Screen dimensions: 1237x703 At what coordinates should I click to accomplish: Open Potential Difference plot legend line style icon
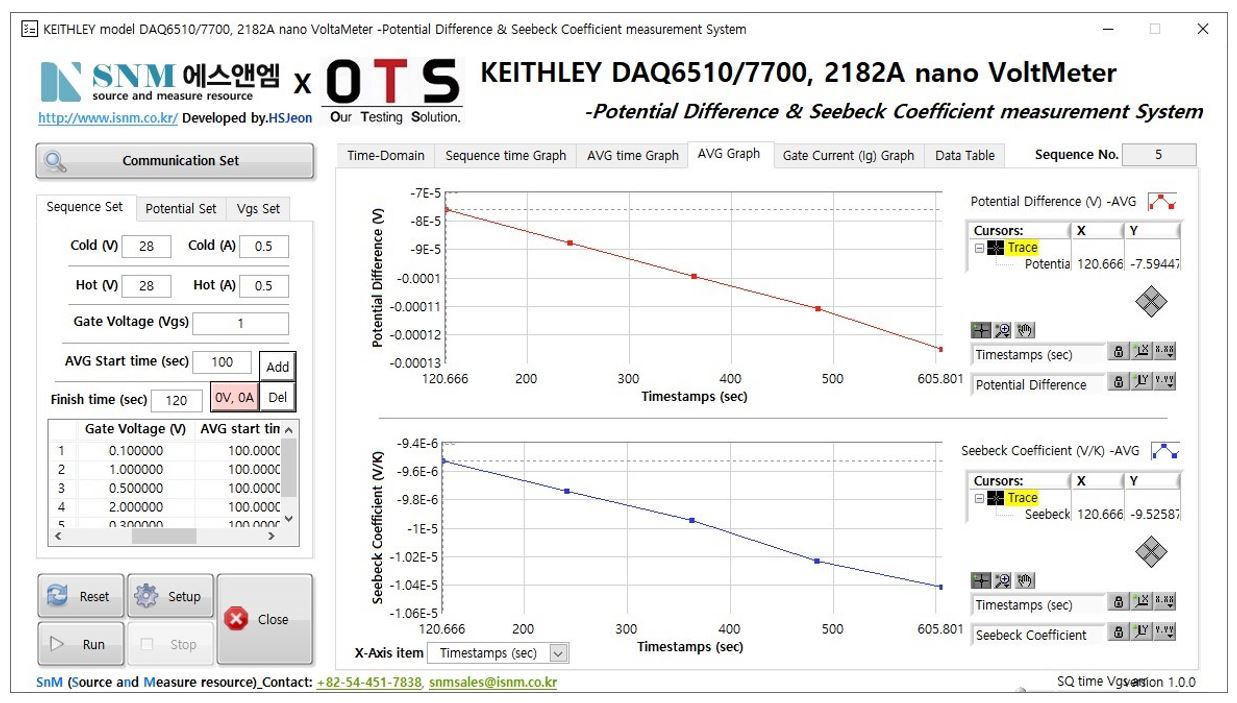(x=1162, y=201)
